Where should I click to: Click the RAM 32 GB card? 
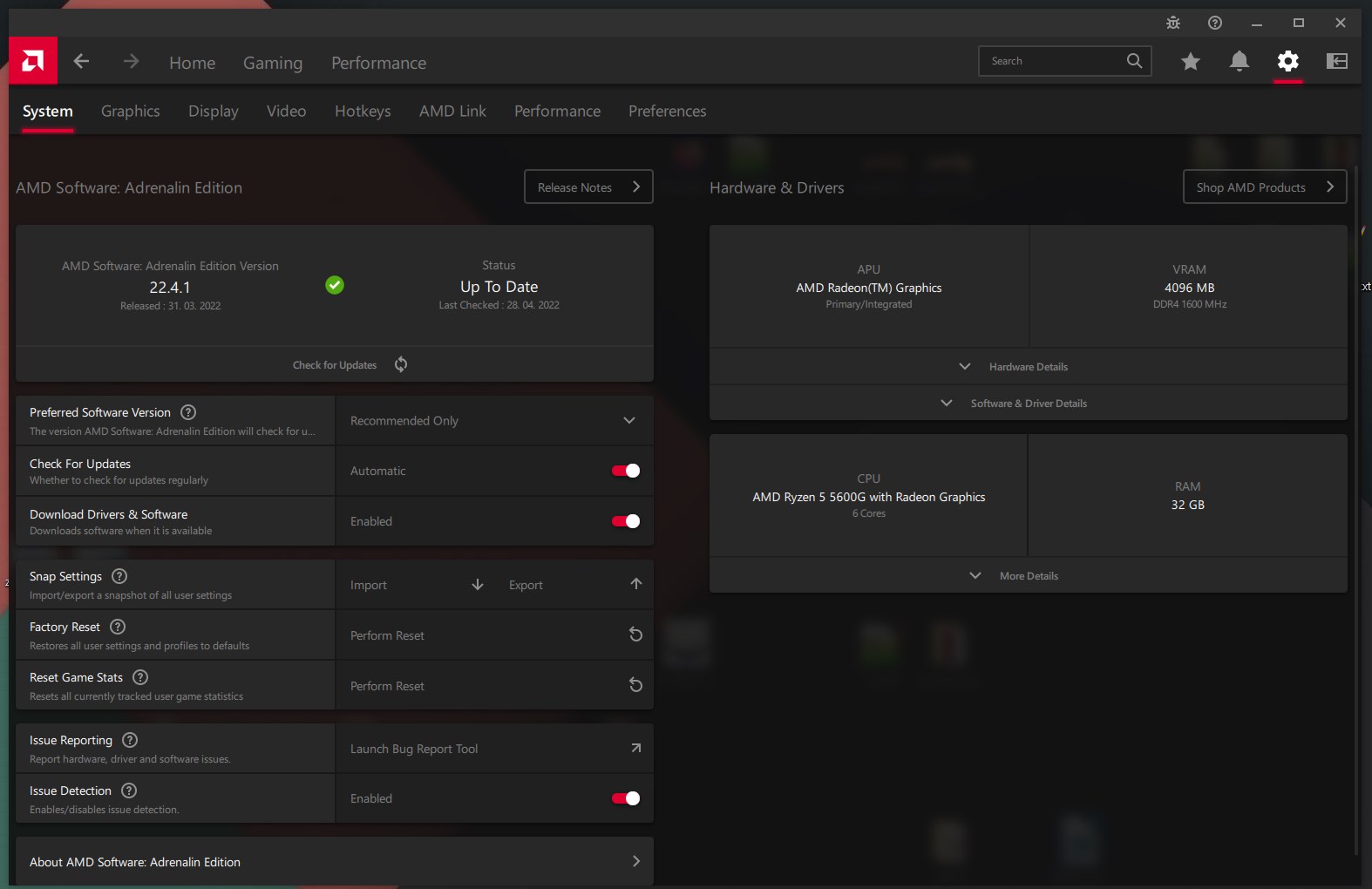tap(1188, 496)
